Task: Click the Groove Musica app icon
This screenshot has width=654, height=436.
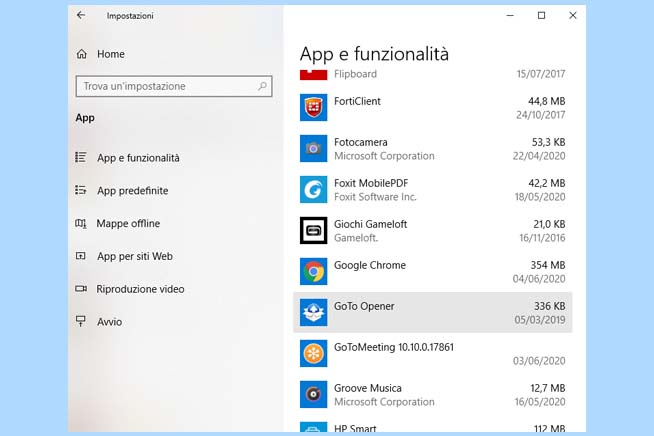Action: point(314,394)
